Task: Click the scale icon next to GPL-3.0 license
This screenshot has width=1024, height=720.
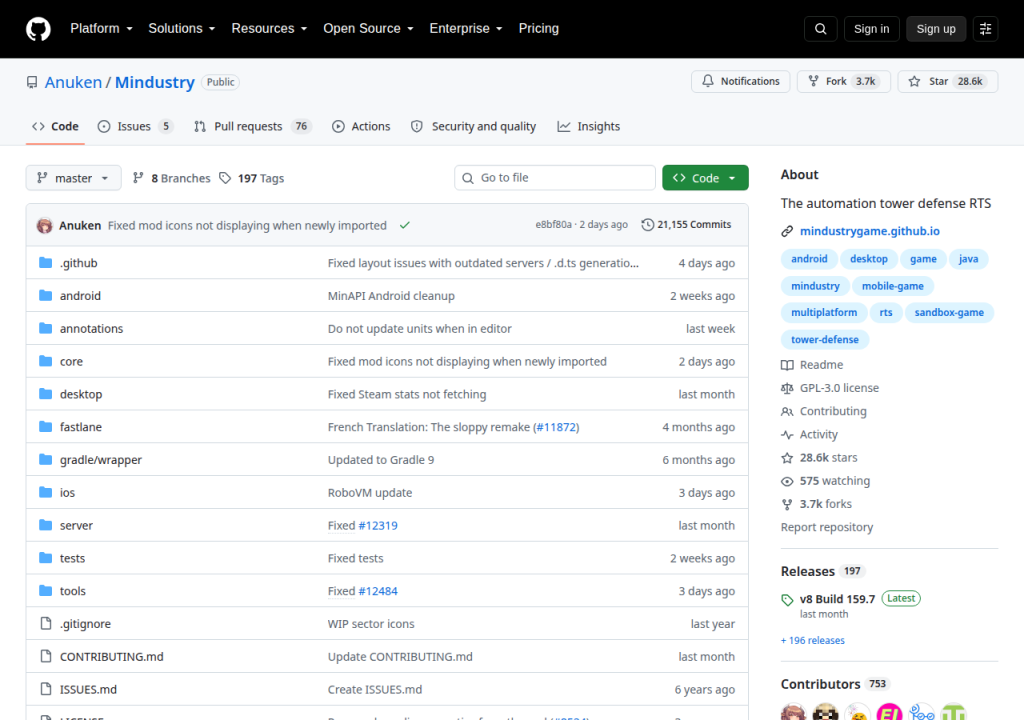Action: [x=787, y=388]
